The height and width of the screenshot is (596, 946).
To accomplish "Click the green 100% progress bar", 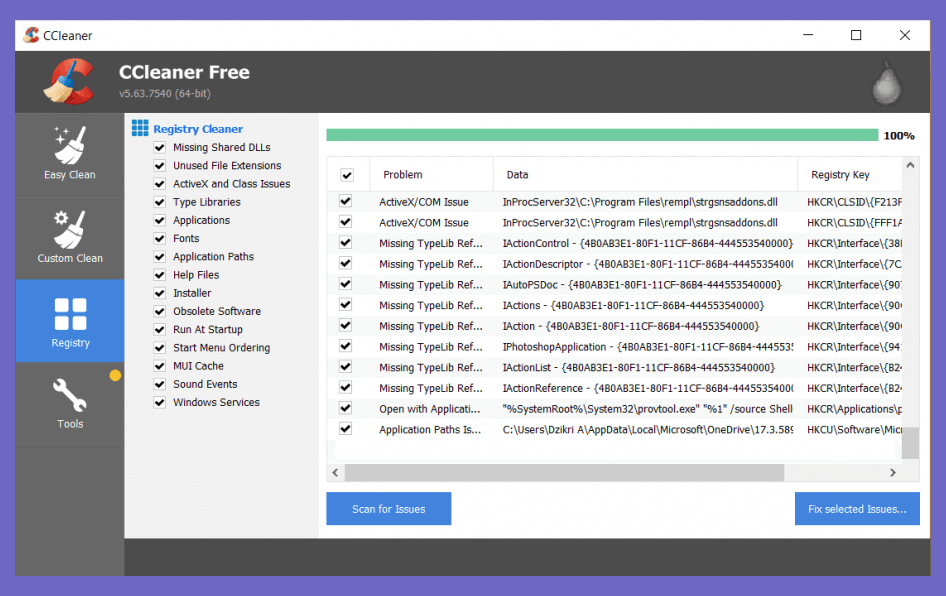I will tap(602, 135).
